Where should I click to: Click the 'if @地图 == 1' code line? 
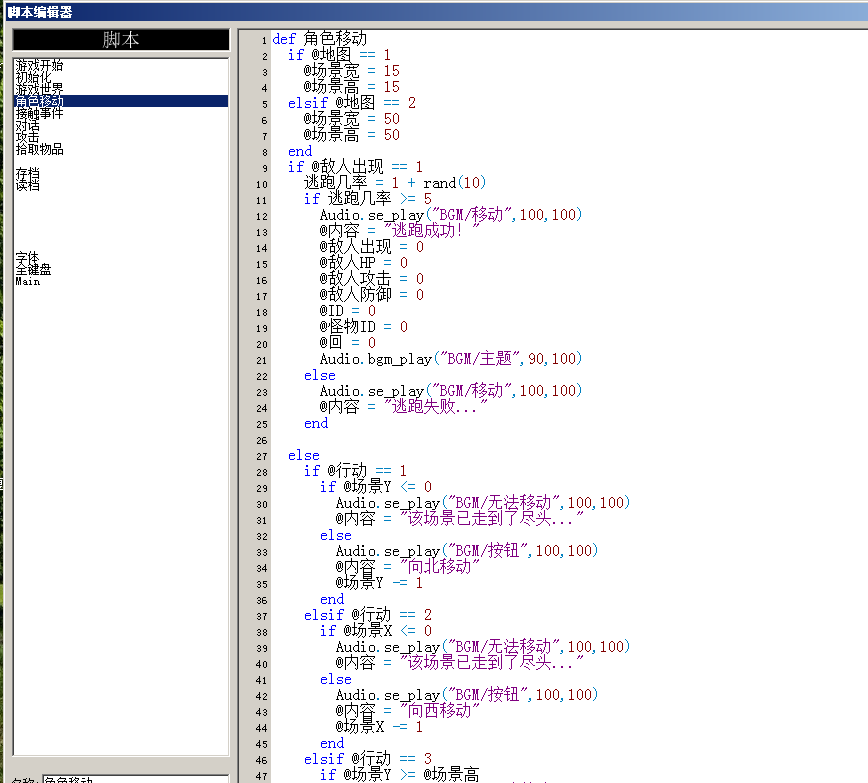(x=339, y=55)
